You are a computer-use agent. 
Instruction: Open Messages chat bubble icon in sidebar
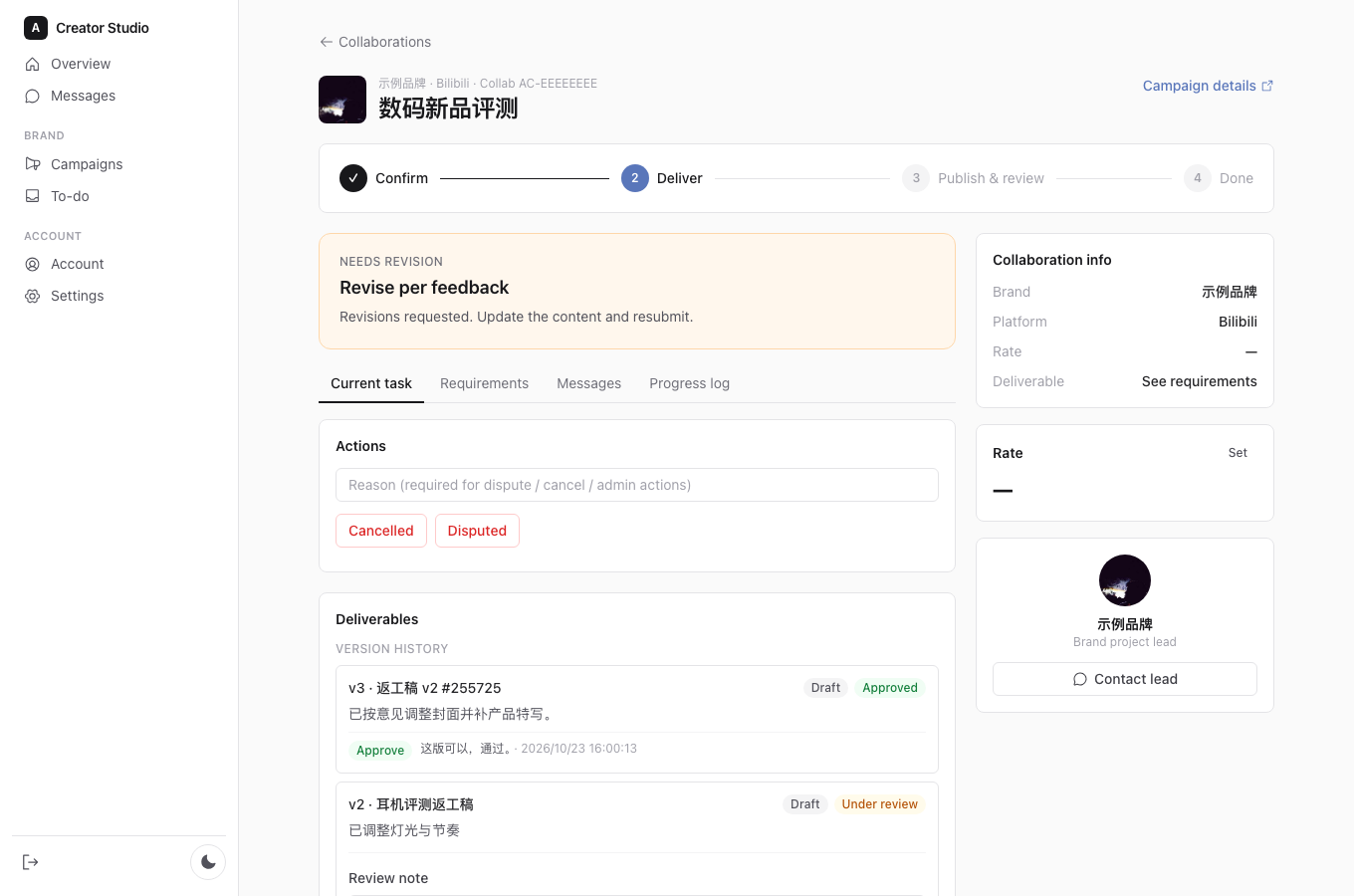32,96
